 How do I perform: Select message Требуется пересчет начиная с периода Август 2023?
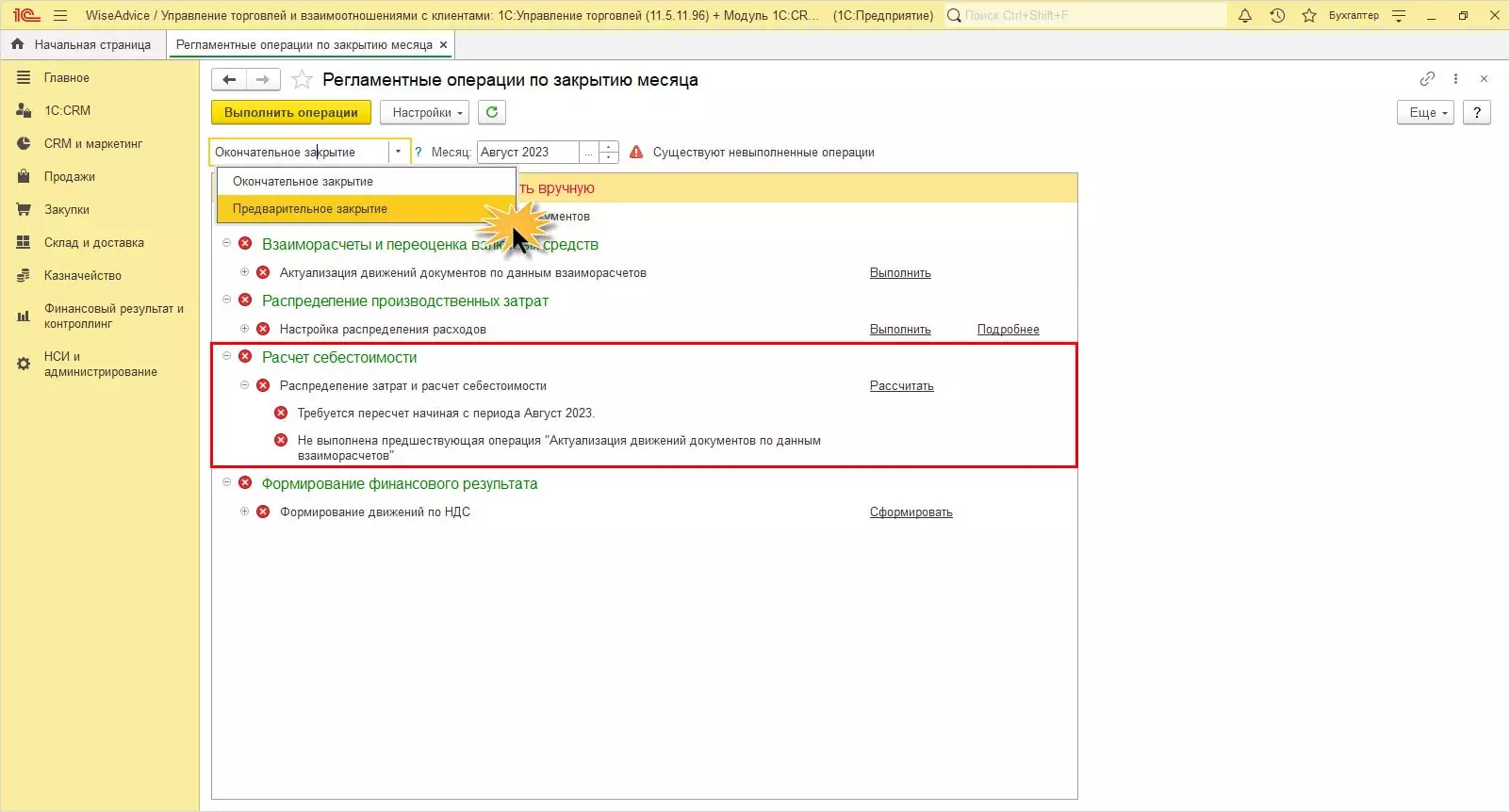446,413
